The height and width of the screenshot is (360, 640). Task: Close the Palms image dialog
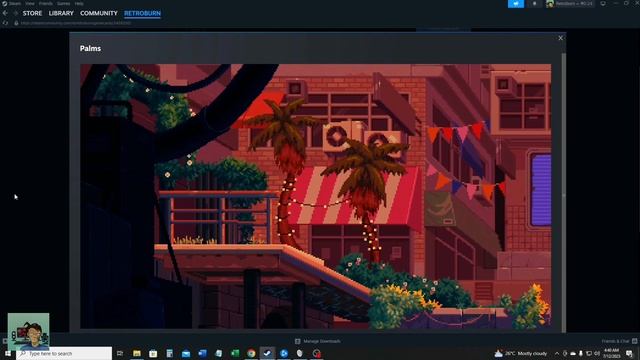coord(560,38)
